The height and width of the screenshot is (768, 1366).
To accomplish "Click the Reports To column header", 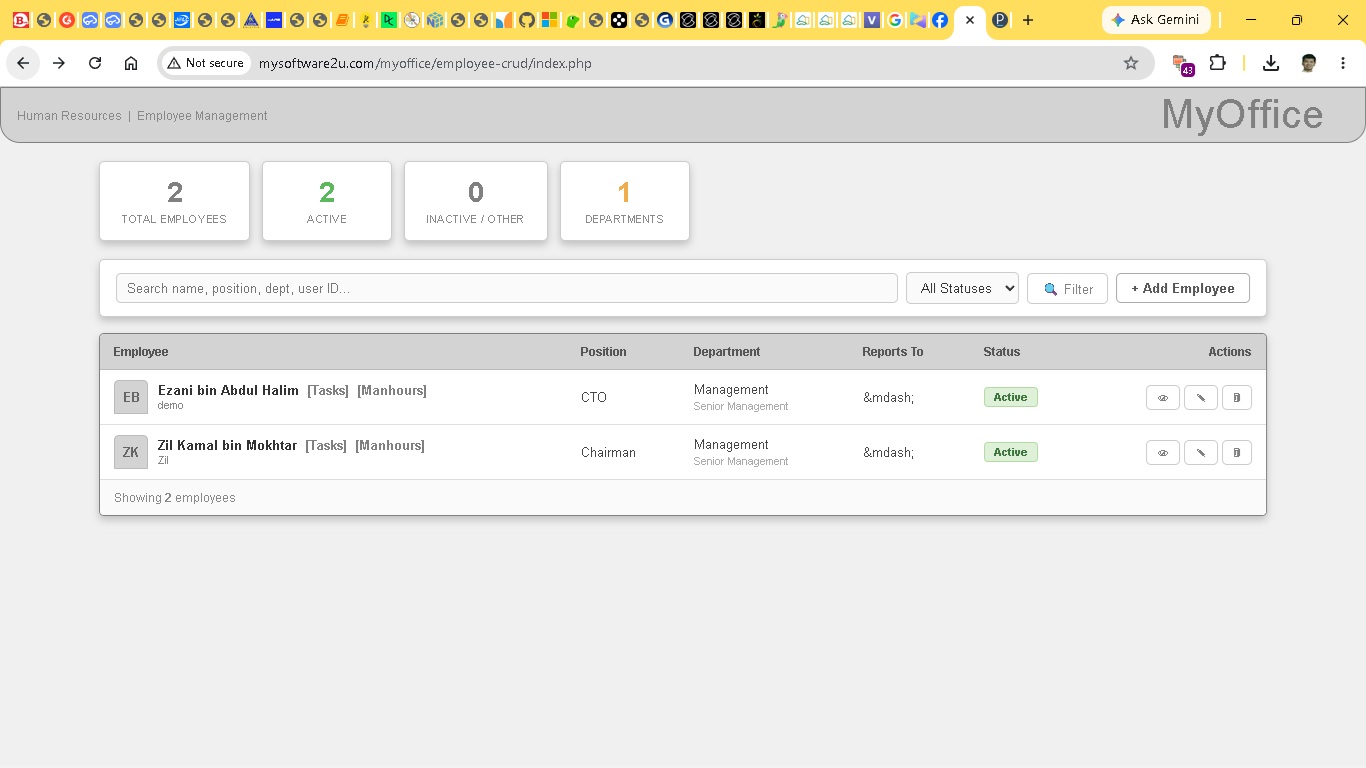I will [x=893, y=352].
